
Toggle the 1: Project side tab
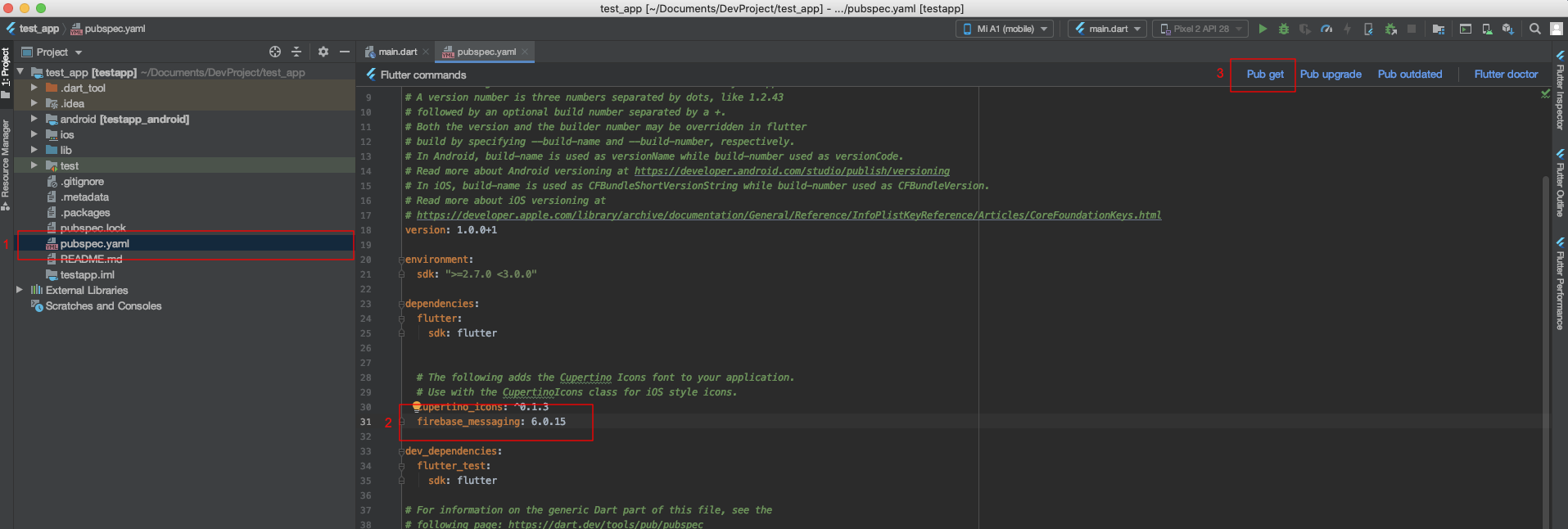tap(6, 73)
